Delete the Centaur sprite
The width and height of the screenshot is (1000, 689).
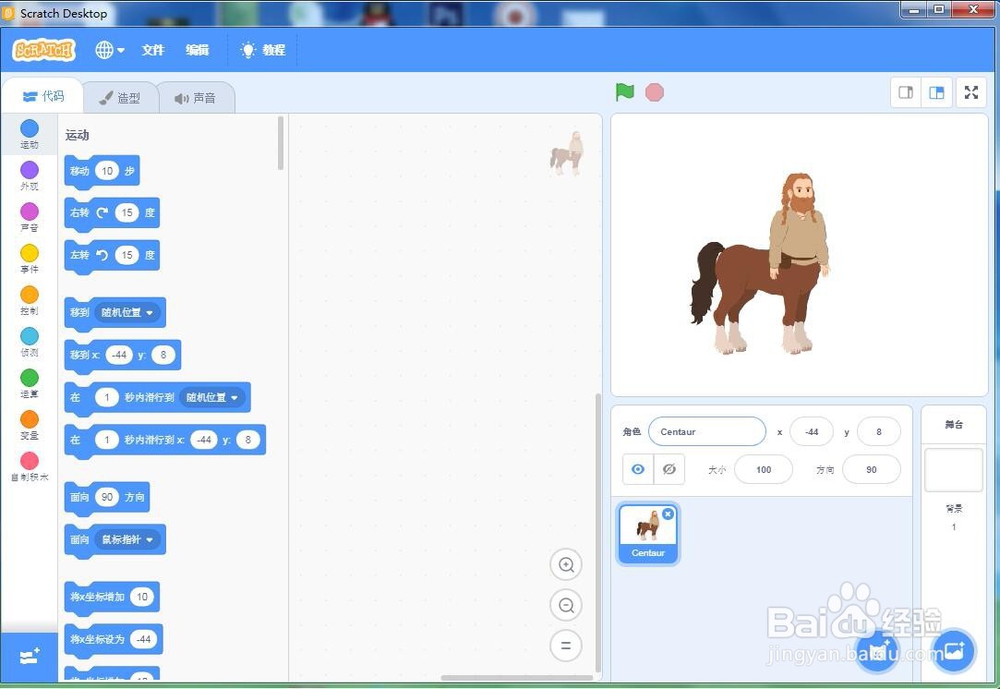click(x=668, y=514)
